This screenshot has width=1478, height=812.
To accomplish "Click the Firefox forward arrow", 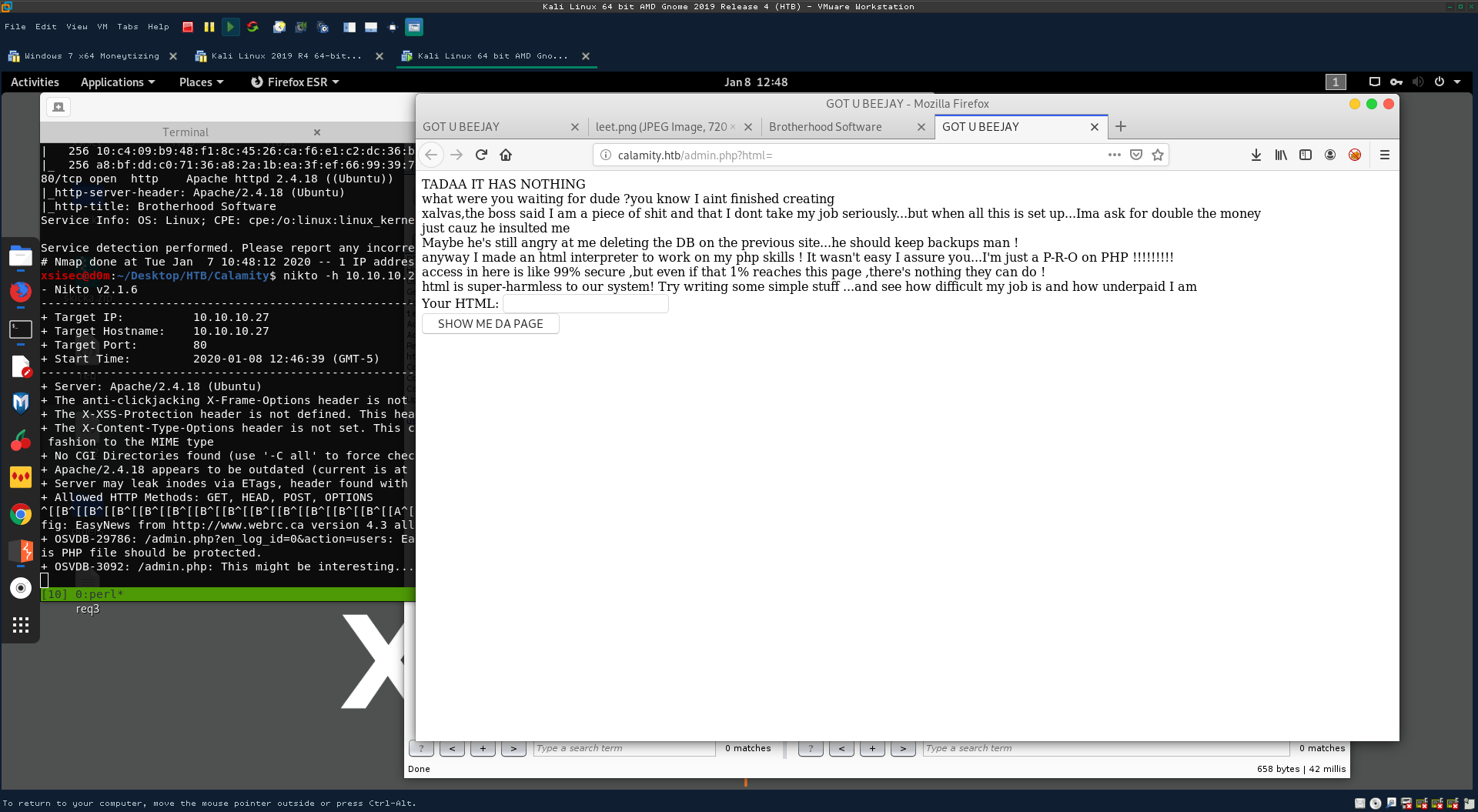I will pyautogui.click(x=456, y=155).
